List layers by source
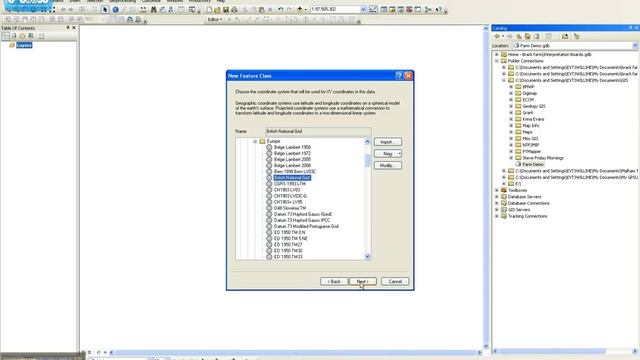The height and width of the screenshot is (360, 640). pos(14,36)
